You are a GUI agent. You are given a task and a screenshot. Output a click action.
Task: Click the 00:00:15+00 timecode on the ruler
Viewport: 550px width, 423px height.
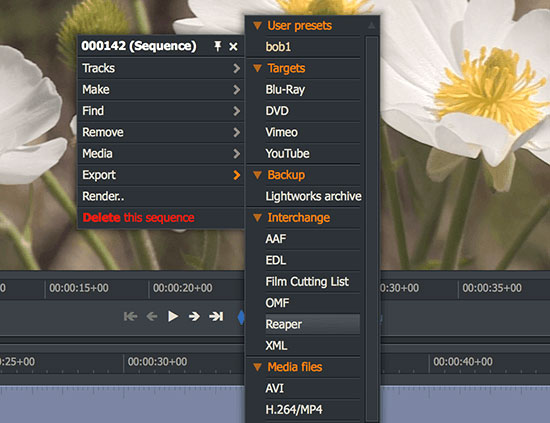tap(79, 288)
